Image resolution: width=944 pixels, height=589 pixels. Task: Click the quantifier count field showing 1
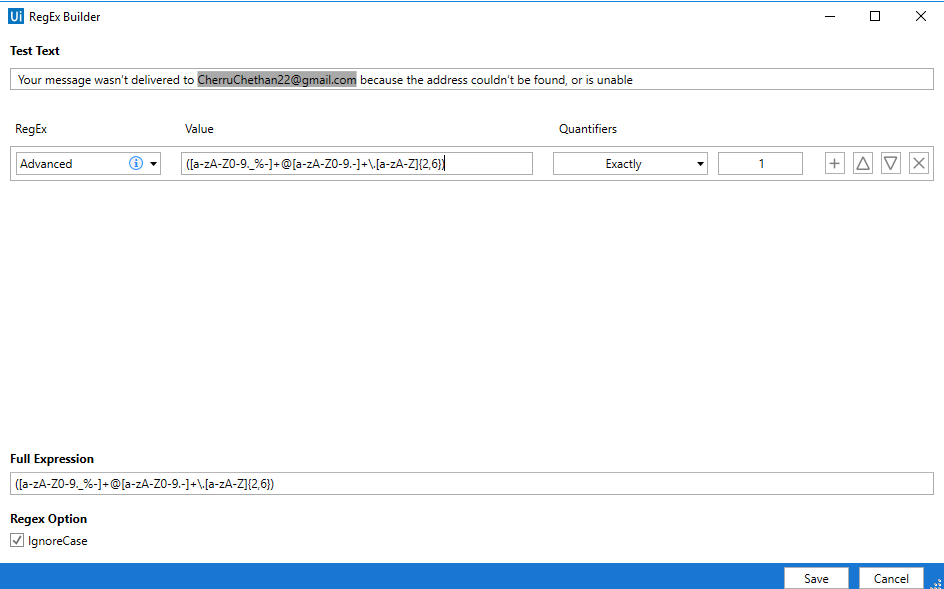point(760,163)
